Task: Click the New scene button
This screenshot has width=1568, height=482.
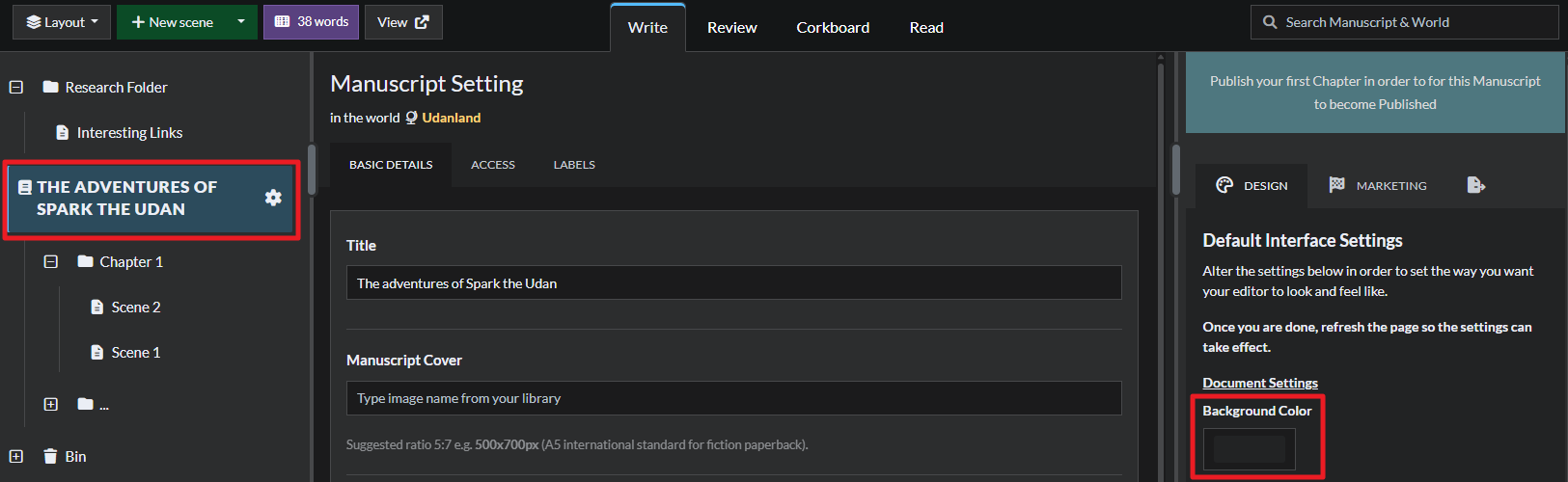Action: coord(172,22)
